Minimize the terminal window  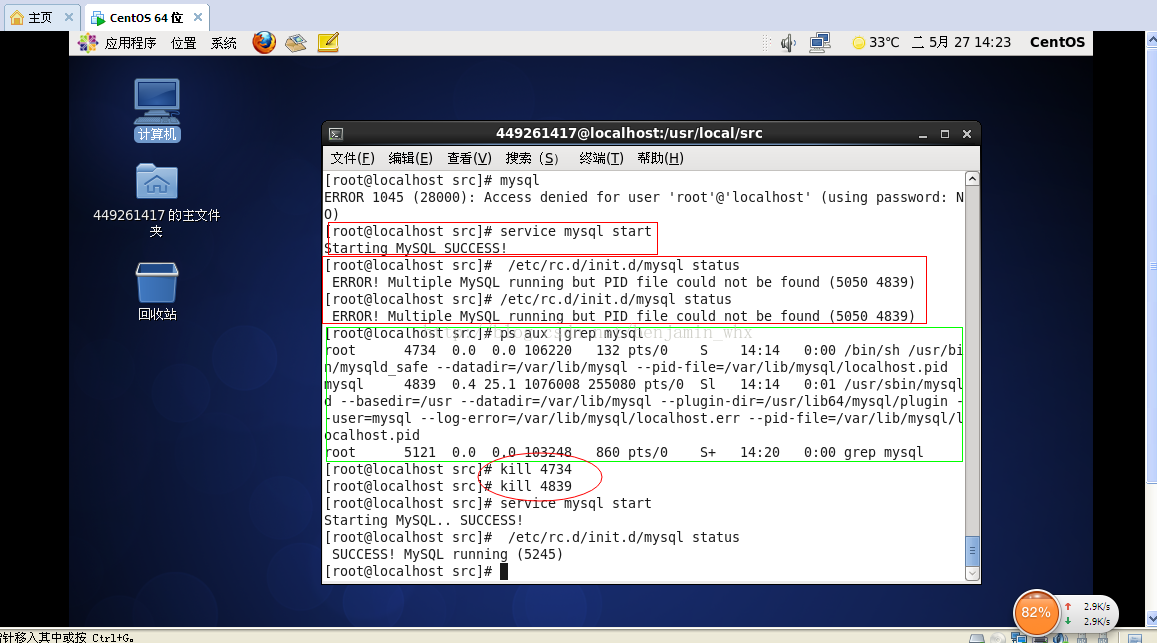pos(922,134)
